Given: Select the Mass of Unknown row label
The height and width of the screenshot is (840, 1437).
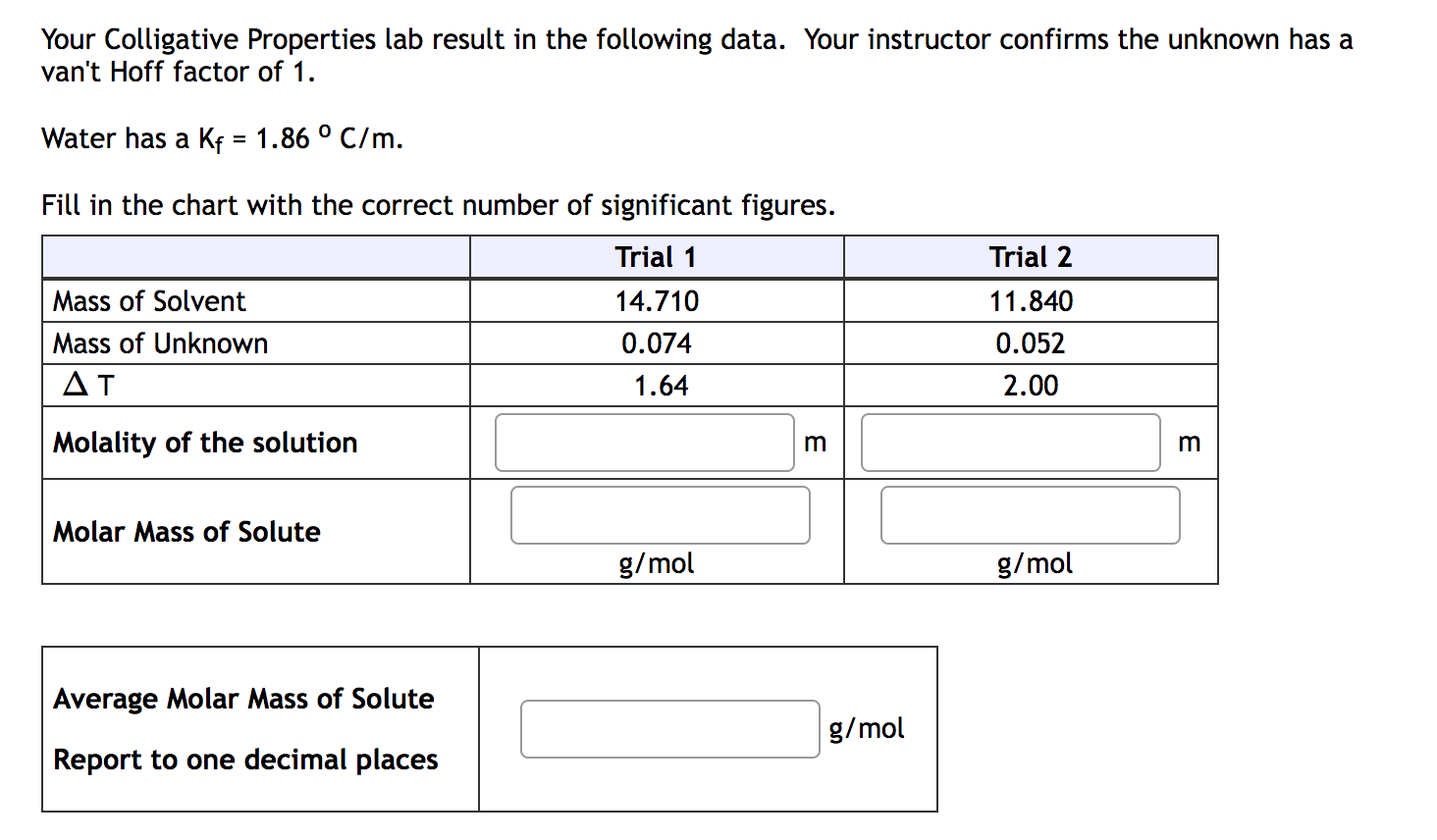Looking at the screenshot, I should point(159,342).
